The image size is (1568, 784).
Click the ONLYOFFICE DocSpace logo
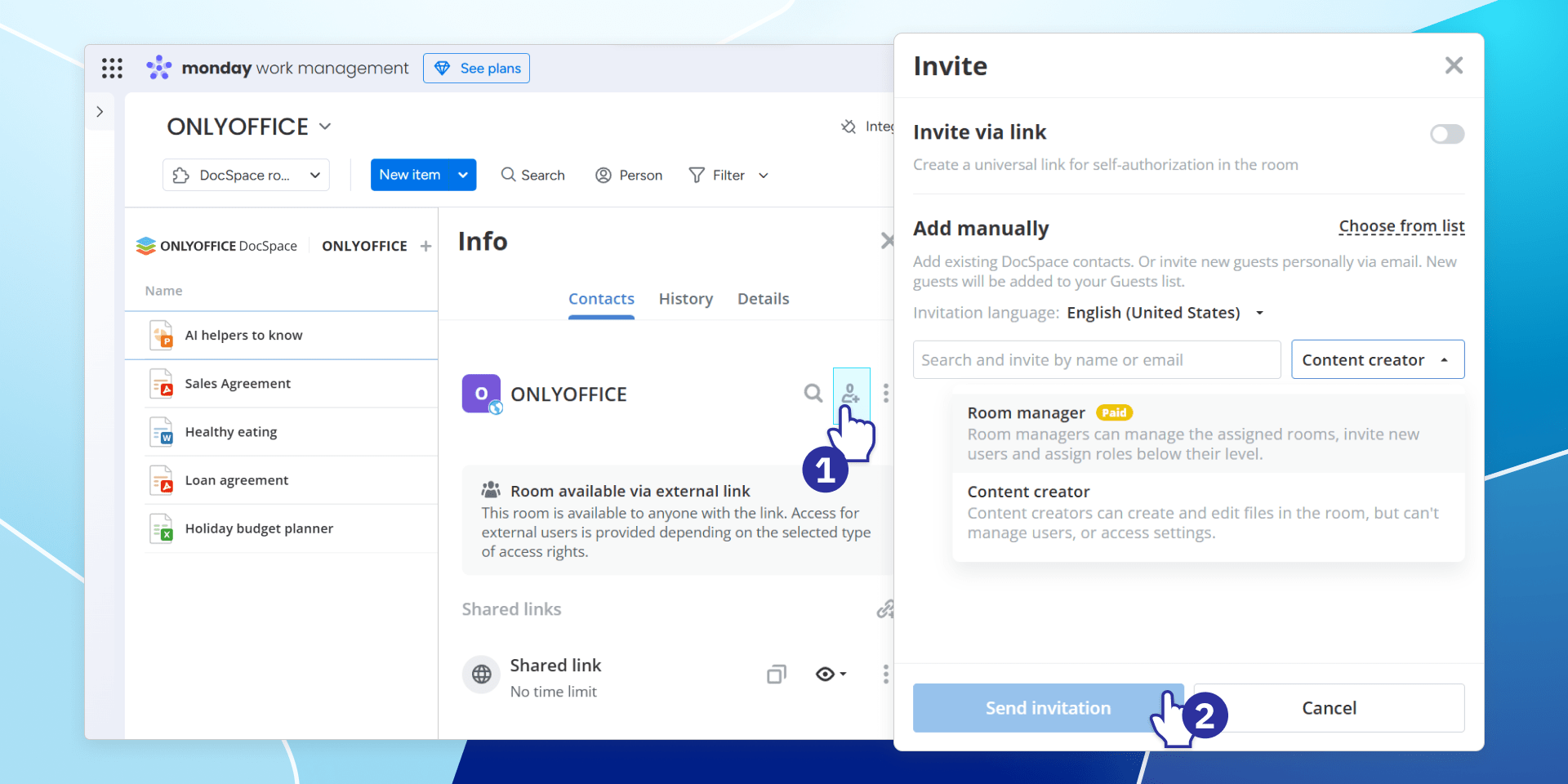click(x=216, y=246)
